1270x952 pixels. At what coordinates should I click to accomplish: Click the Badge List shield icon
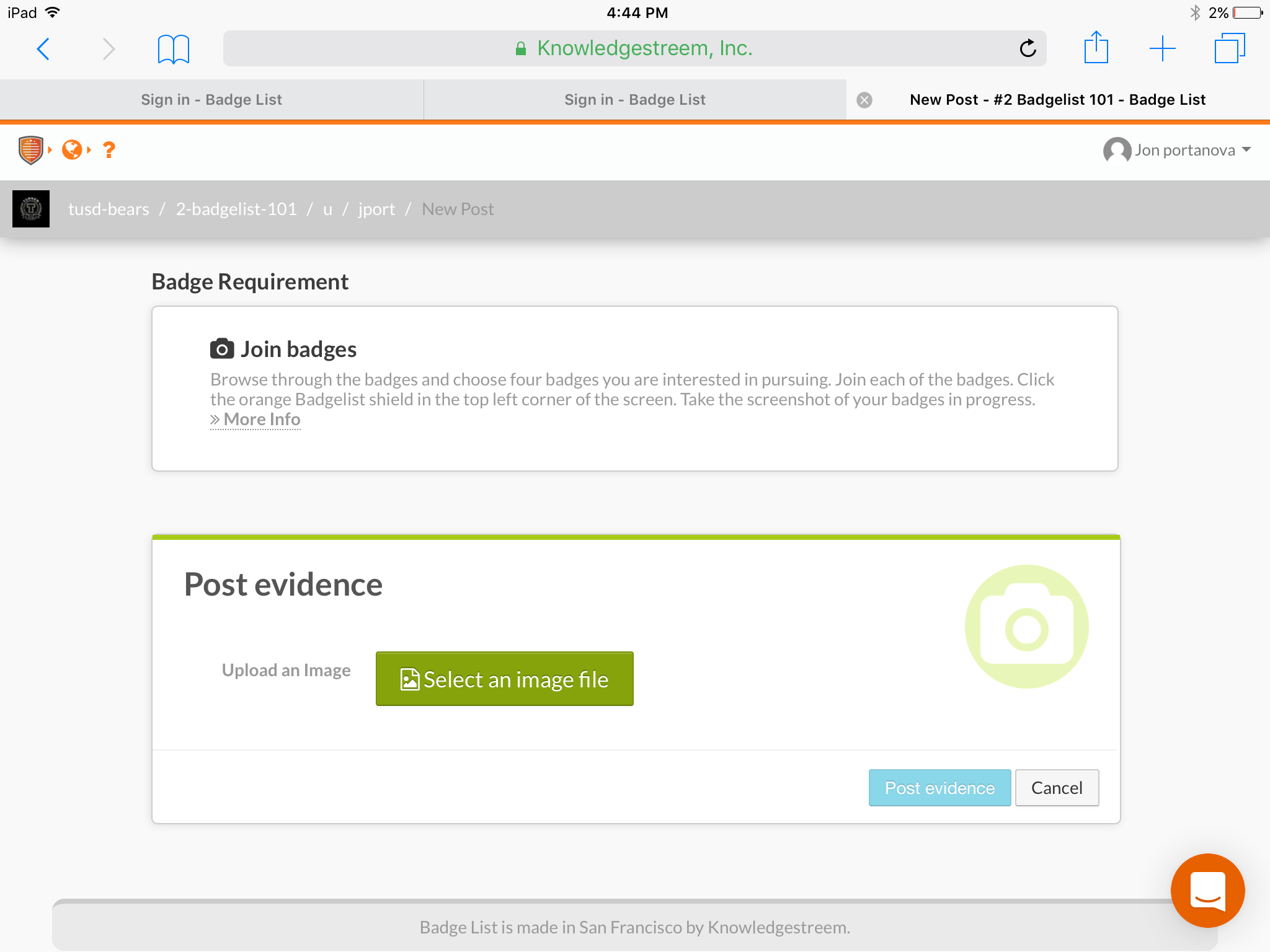coord(31,150)
